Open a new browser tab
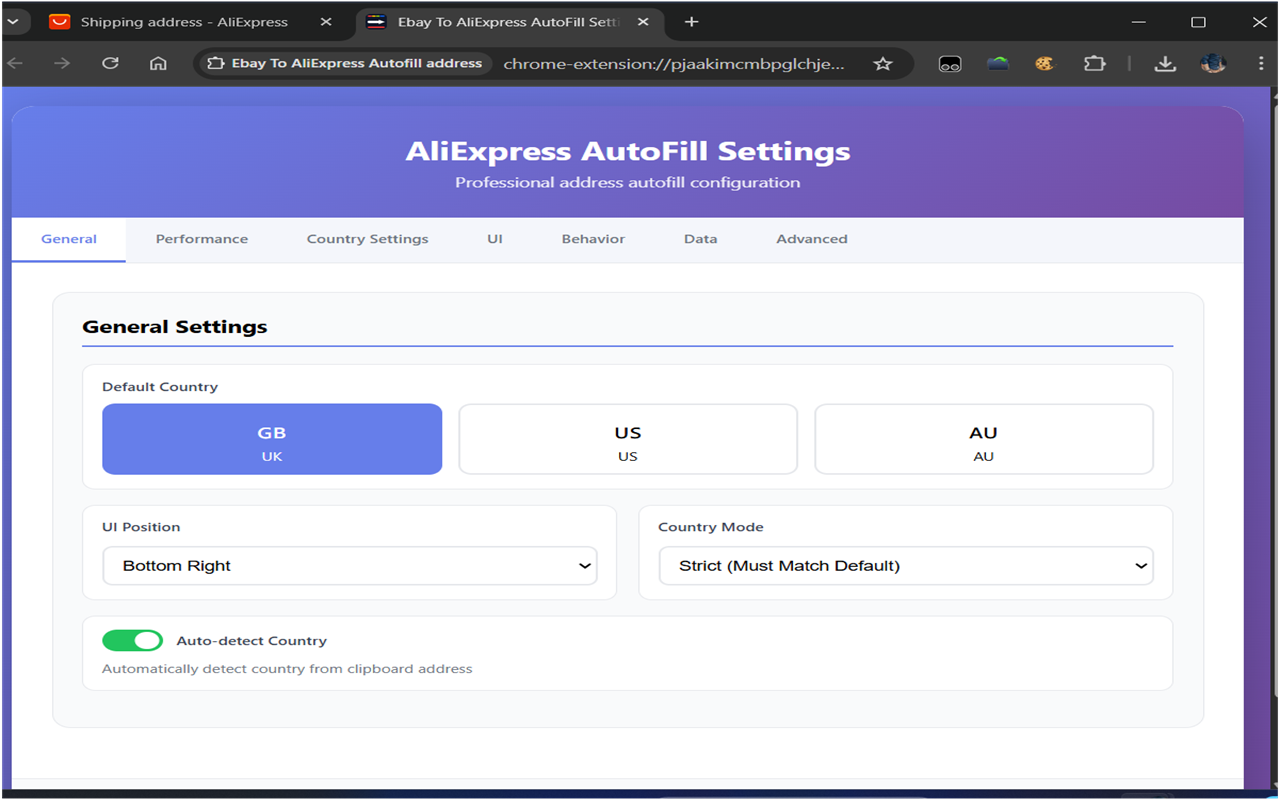 (x=691, y=21)
